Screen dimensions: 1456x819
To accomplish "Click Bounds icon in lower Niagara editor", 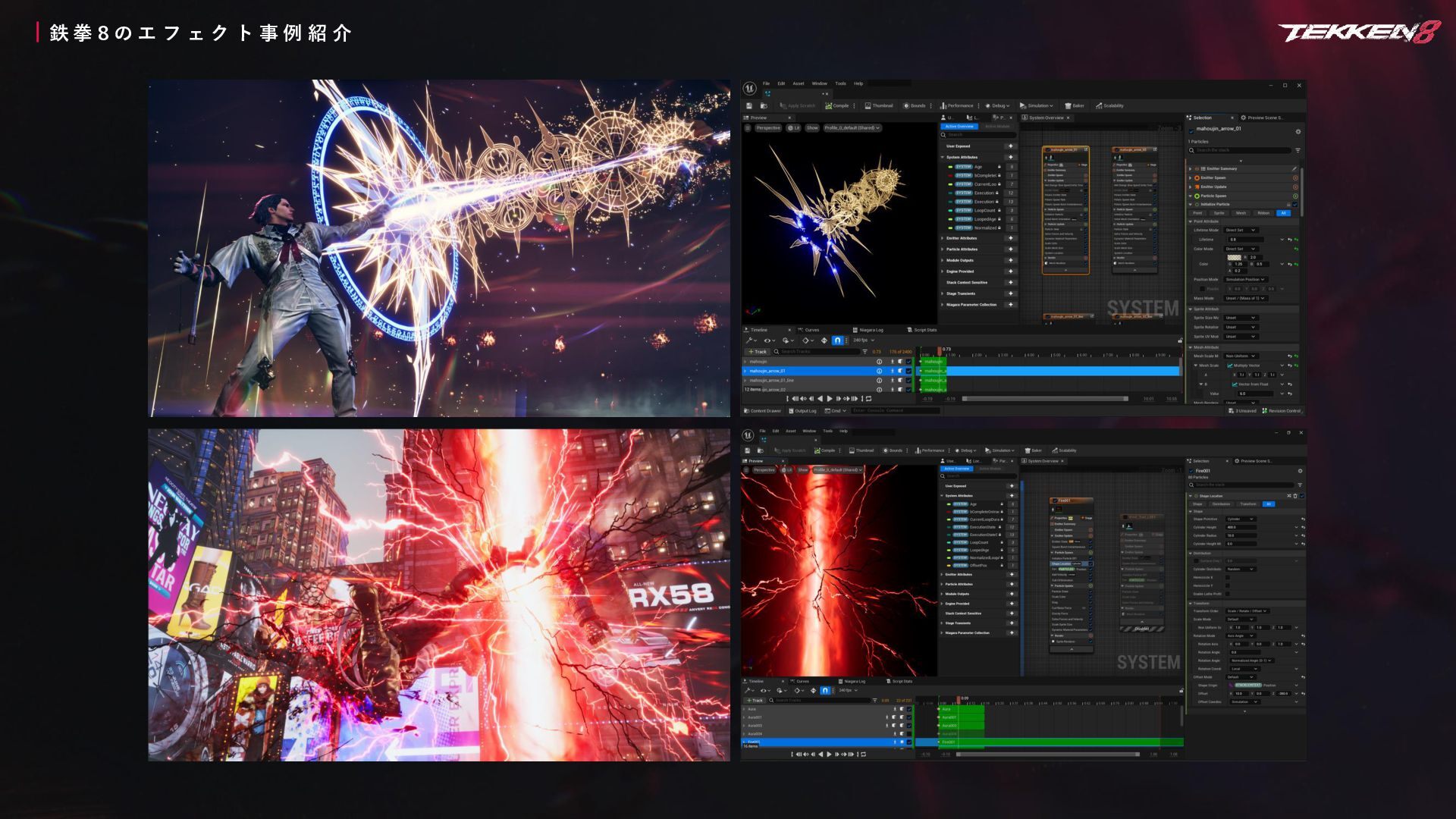I will click(x=885, y=450).
